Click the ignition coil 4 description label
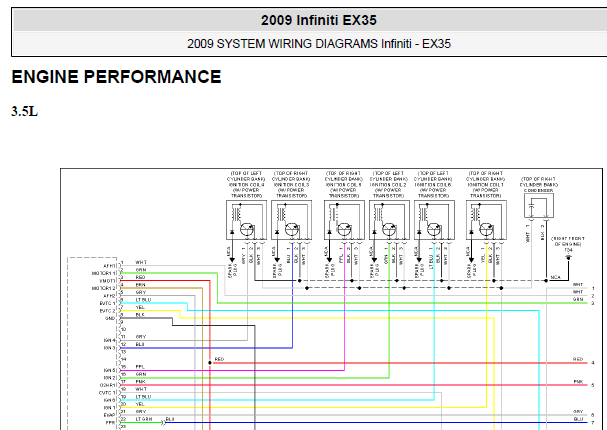Image resolution: width=607 pixels, height=430 pixels. (246, 185)
